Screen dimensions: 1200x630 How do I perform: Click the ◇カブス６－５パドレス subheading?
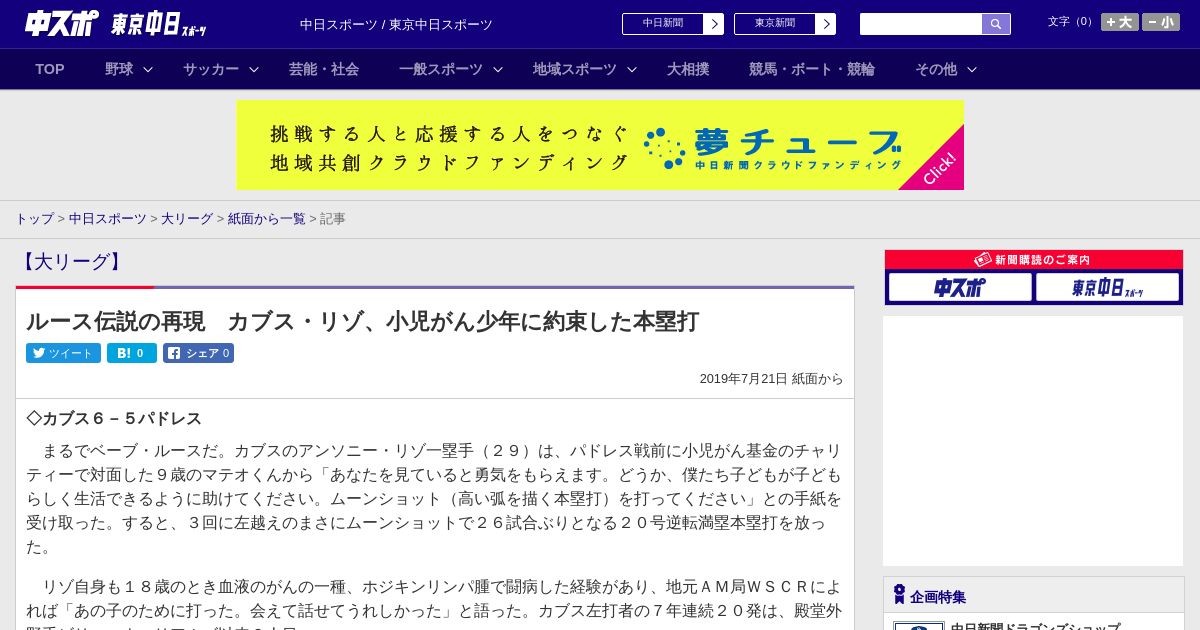pyautogui.click(x=114, y=418)
